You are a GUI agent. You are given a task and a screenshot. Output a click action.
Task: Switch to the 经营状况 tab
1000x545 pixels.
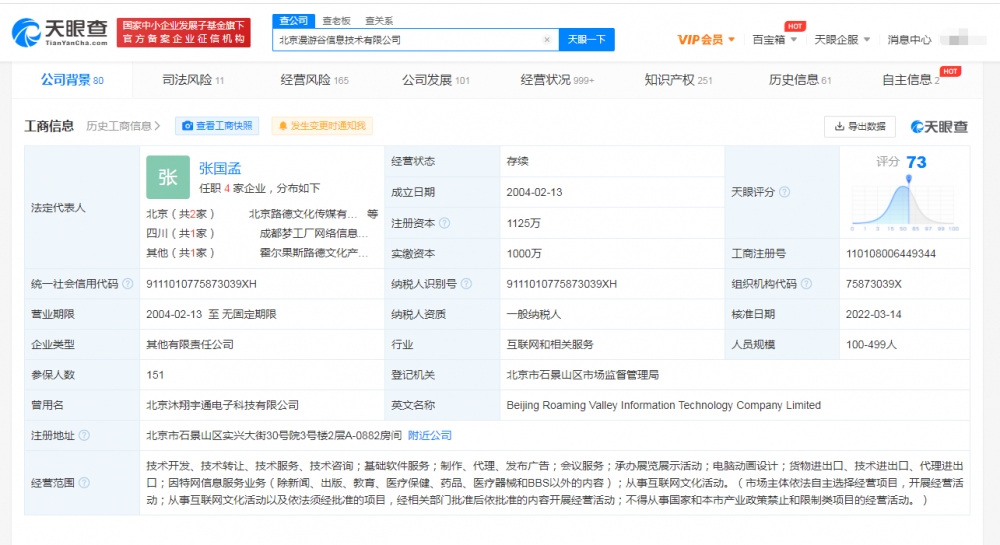click(x=557, y=80)
